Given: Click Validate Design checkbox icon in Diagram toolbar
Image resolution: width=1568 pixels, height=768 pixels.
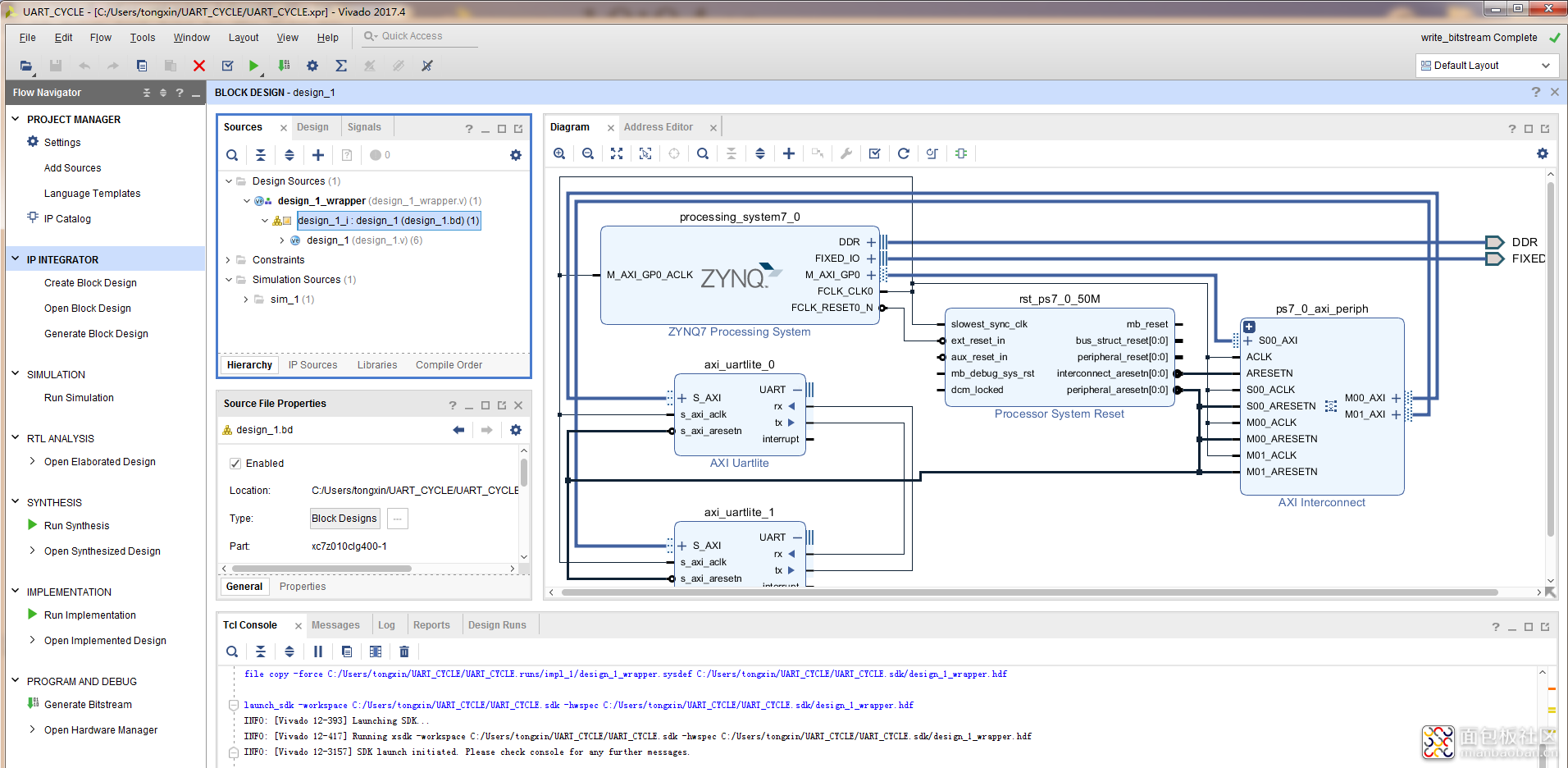Looking at the screenshot, I should click(x=875, y=153).
